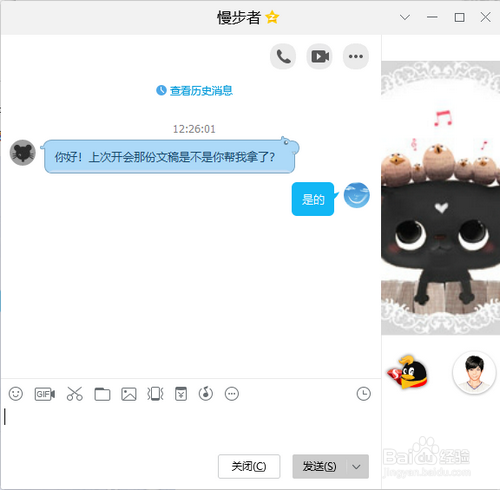
Task: Expand the title bar dropdown chevron
Action: (405, 17)
